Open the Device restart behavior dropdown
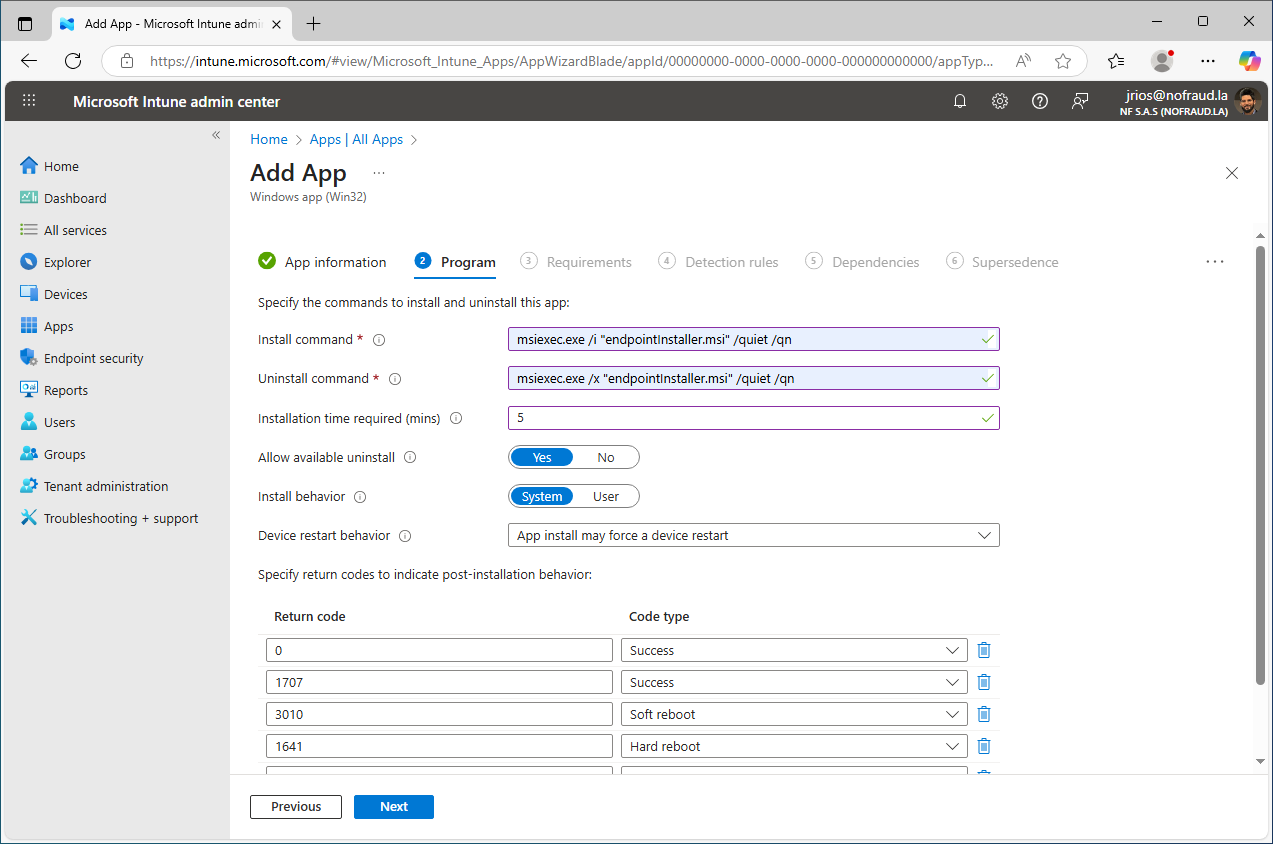Screen dimensions: 1273x844 coord(754,535)
